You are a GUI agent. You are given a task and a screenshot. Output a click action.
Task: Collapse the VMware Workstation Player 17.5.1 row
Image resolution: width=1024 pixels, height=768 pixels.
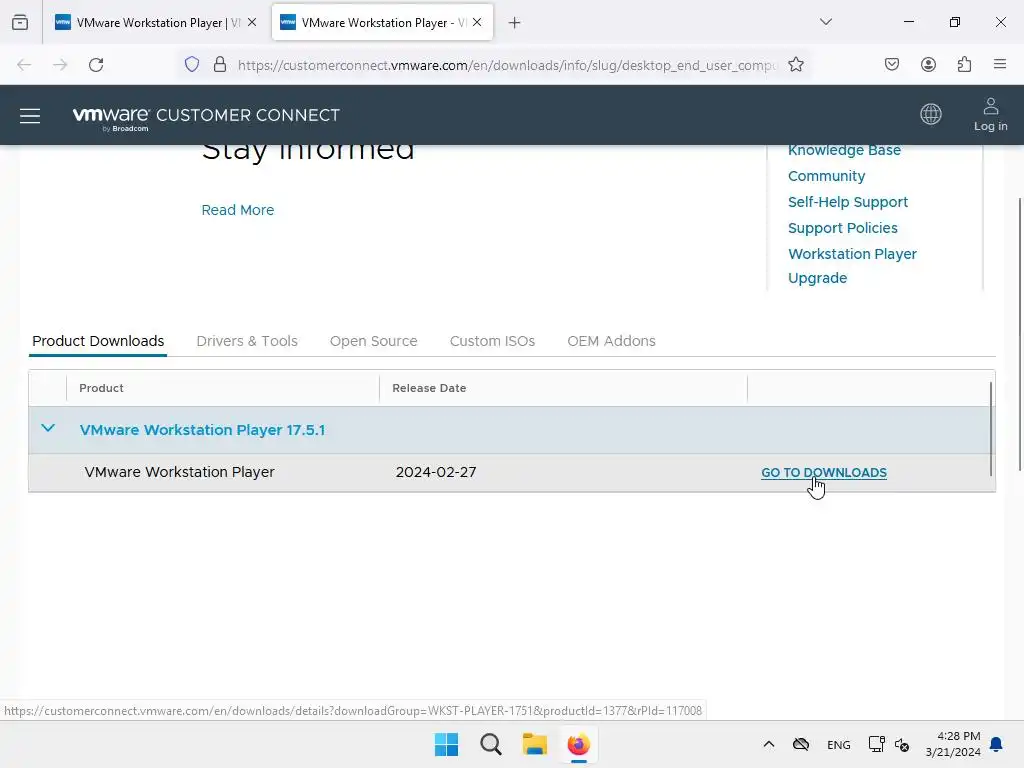tap(48, 428)
